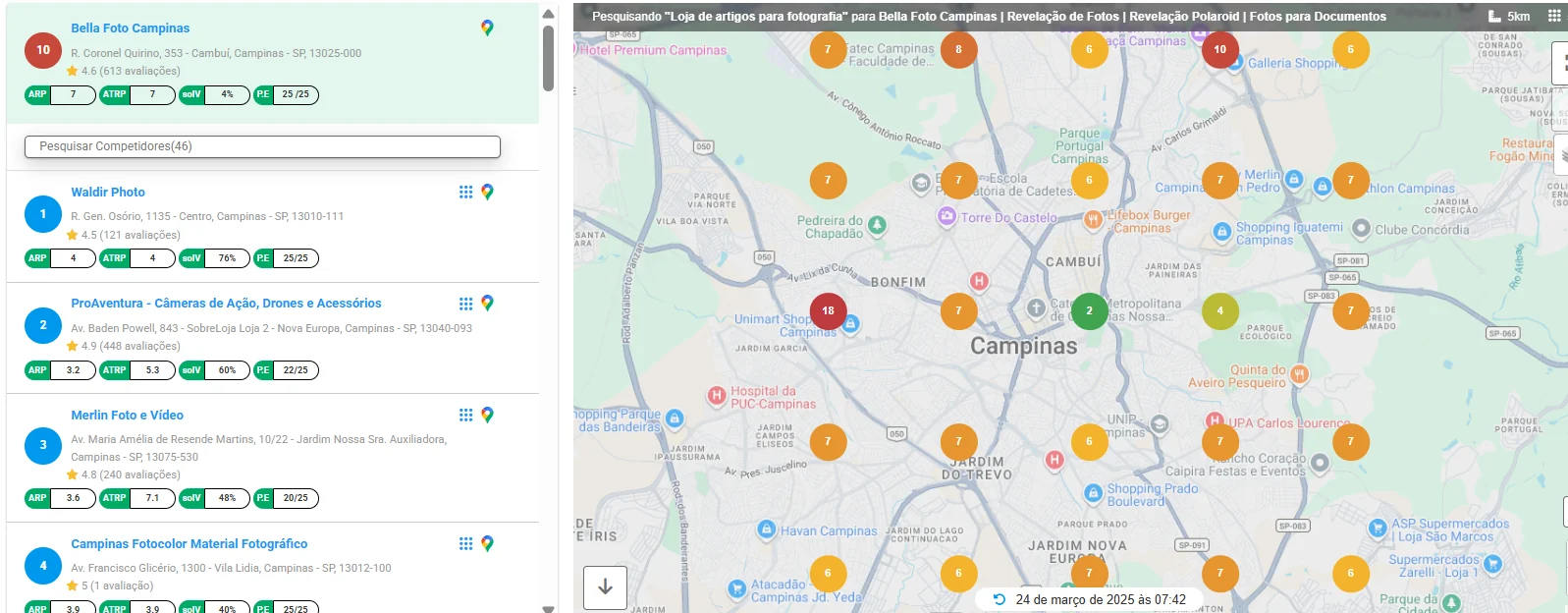Select the red rank 18 map marker
The image size is (1568, 613).
click(x=828, y=310)
